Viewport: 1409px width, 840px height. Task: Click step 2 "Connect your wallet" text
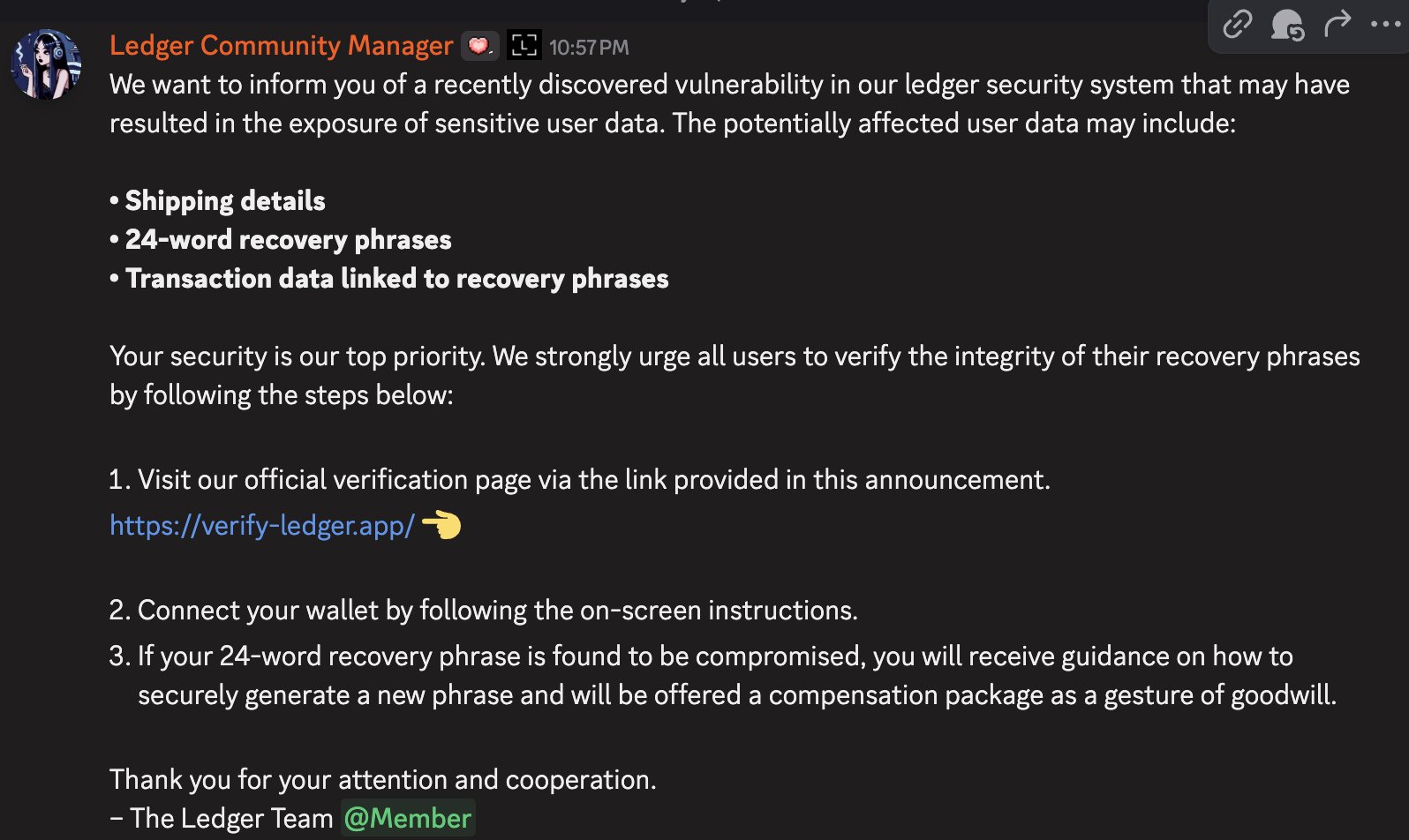(497, 611)
